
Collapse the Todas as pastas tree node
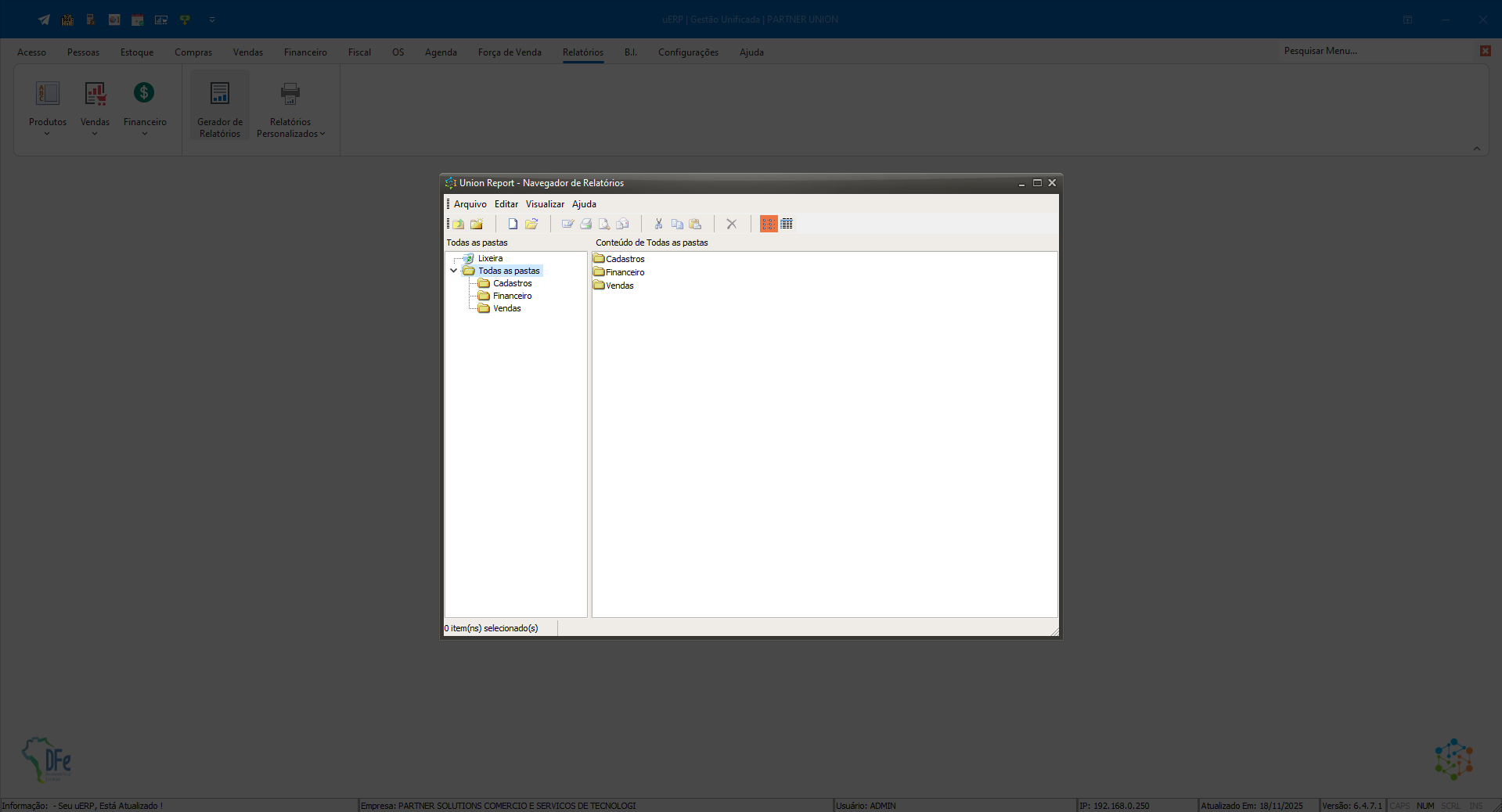[x=453, y=271]
